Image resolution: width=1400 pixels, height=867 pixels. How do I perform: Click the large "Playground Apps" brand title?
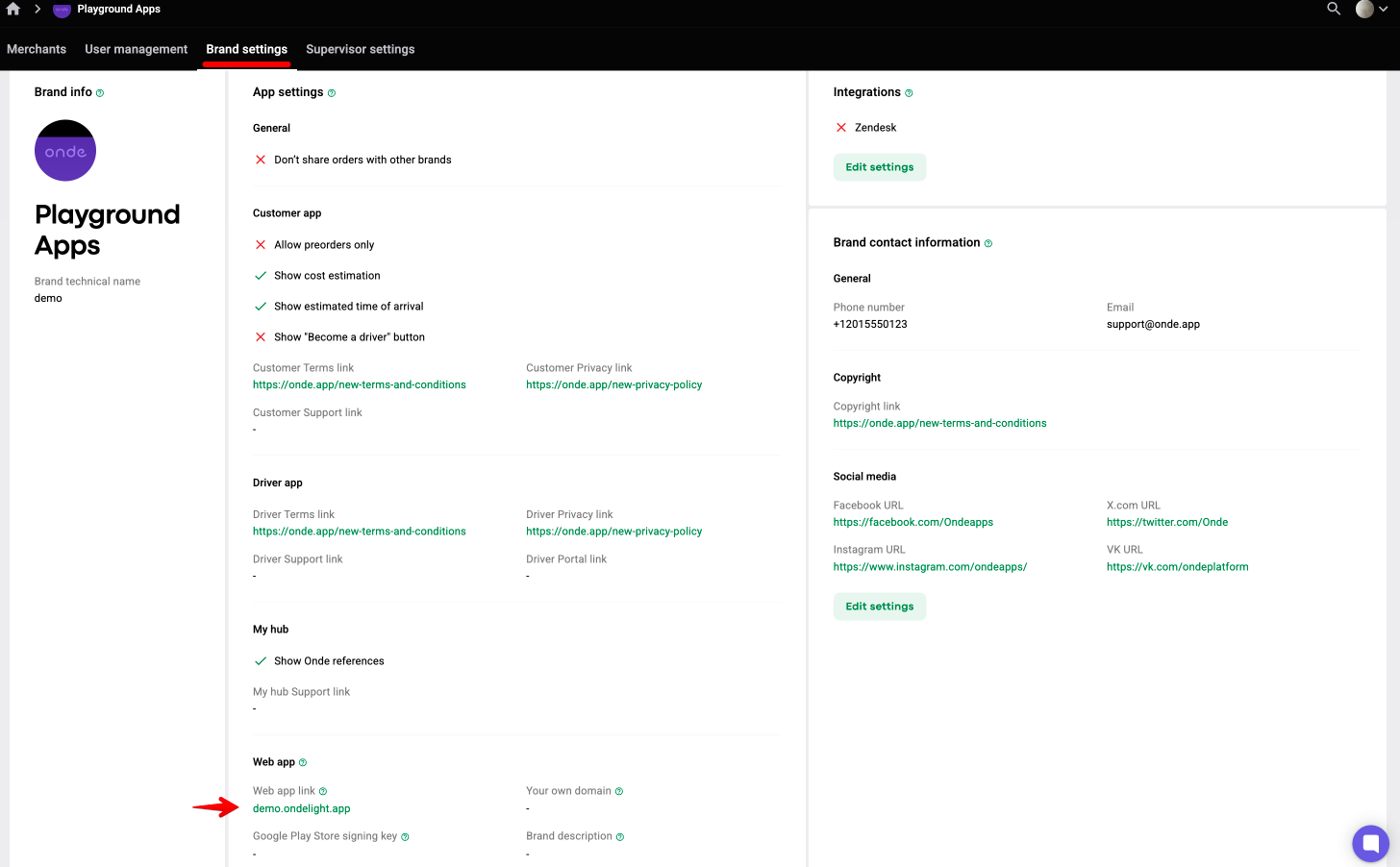point(108,230)
